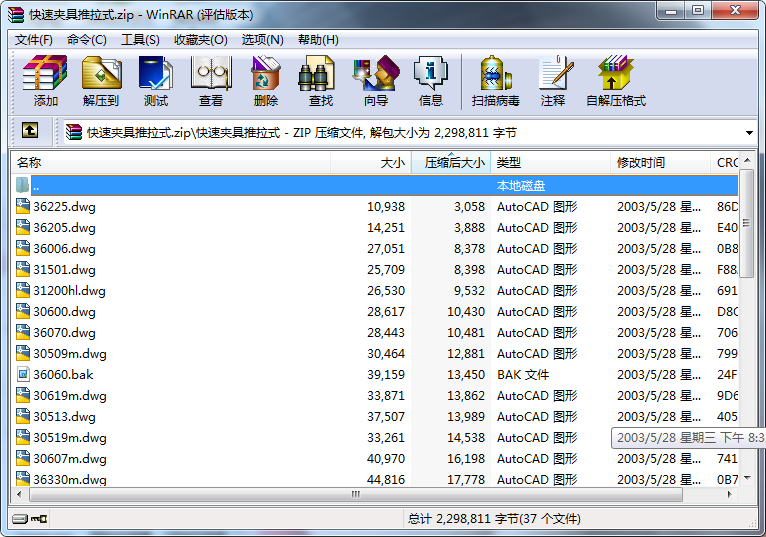Click the size value 39,159
Image resolution: width=766 pixels, height=537 pixels.
386,375
